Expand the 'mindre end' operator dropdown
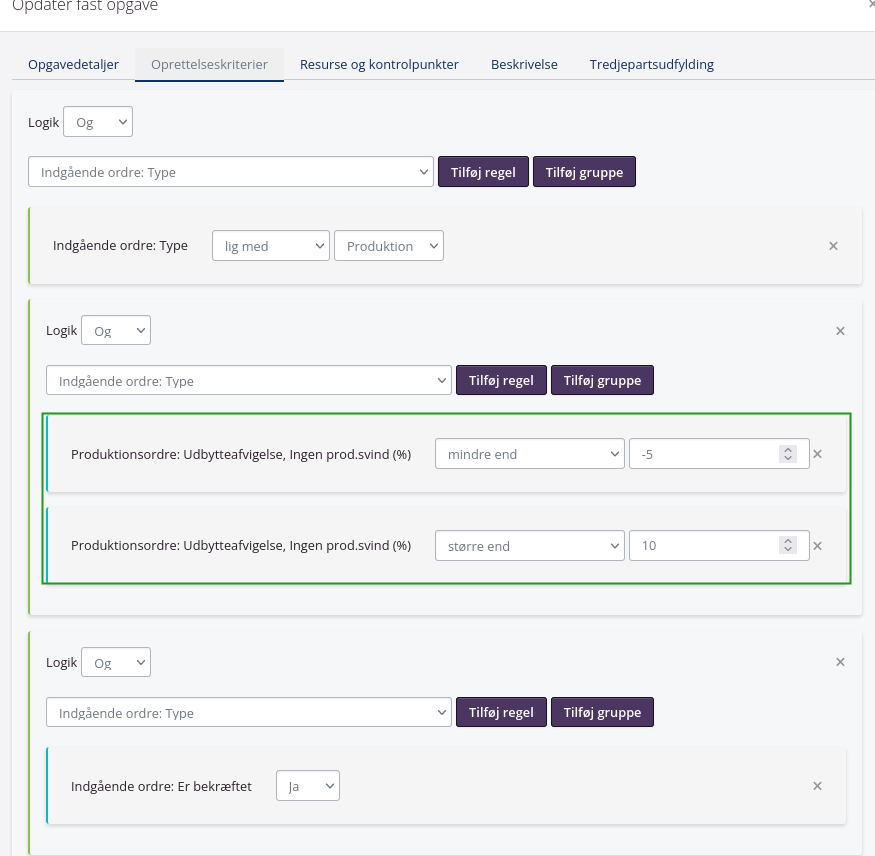This screenshot has height=856, width=875. click(x=529, y=454)
